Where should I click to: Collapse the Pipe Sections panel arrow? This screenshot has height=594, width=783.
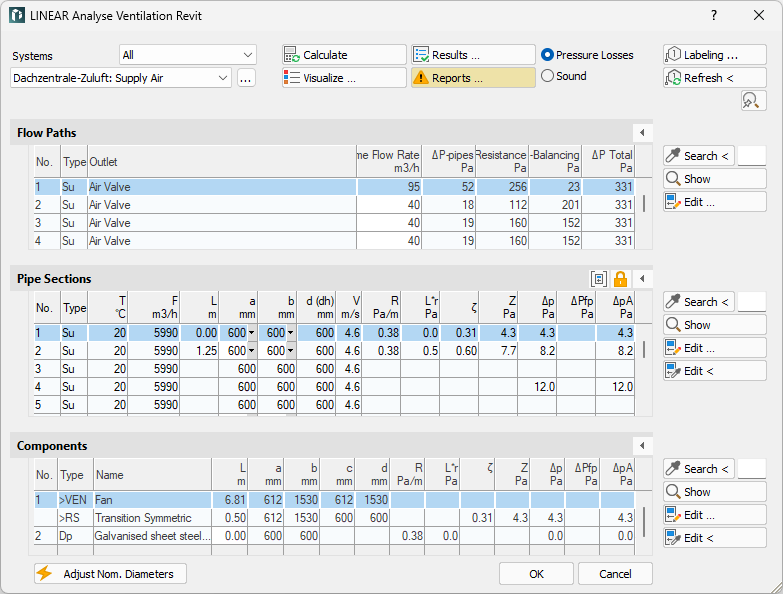pos(642,279)
